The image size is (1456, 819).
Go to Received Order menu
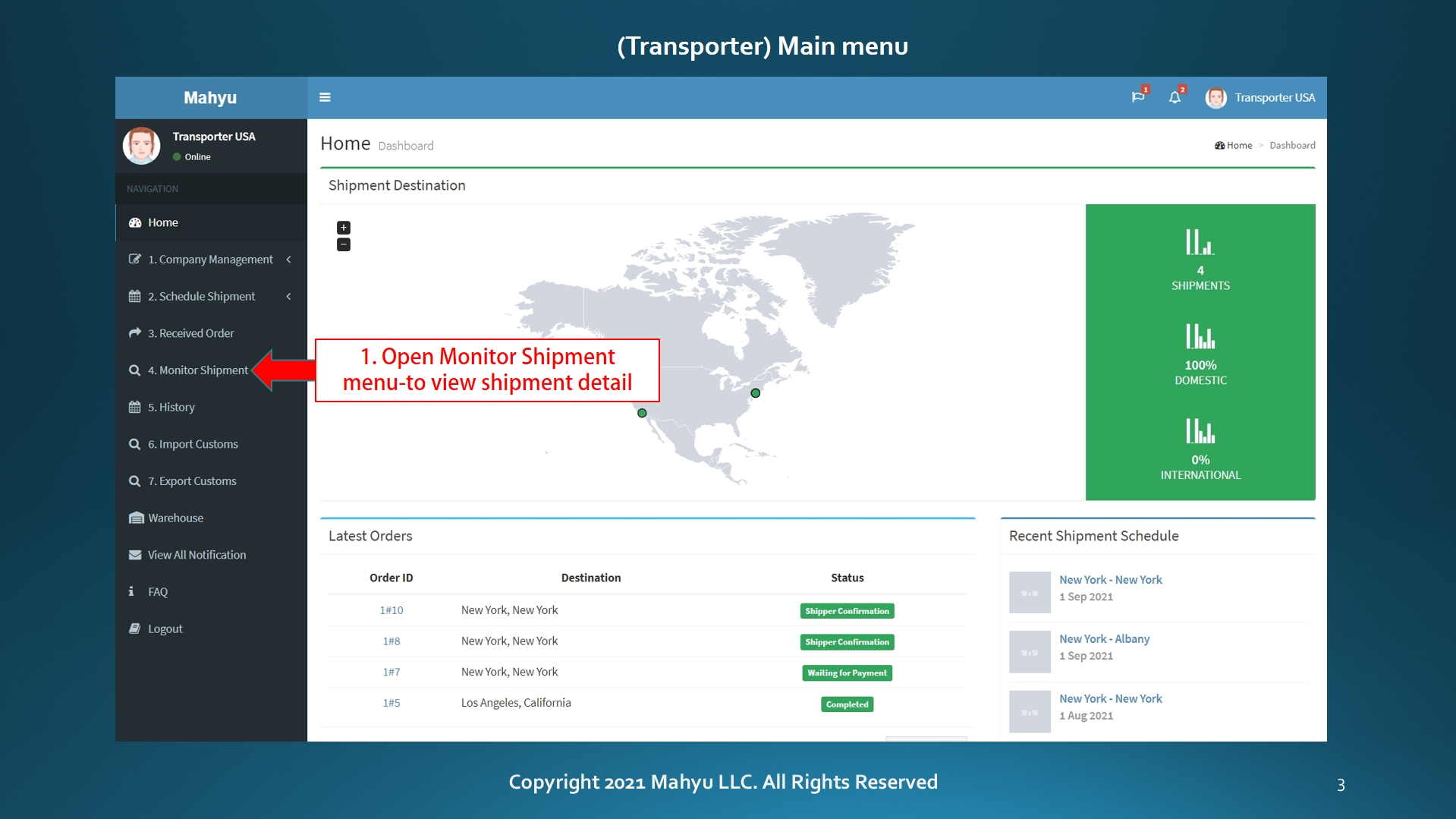(x=190, y=333)
